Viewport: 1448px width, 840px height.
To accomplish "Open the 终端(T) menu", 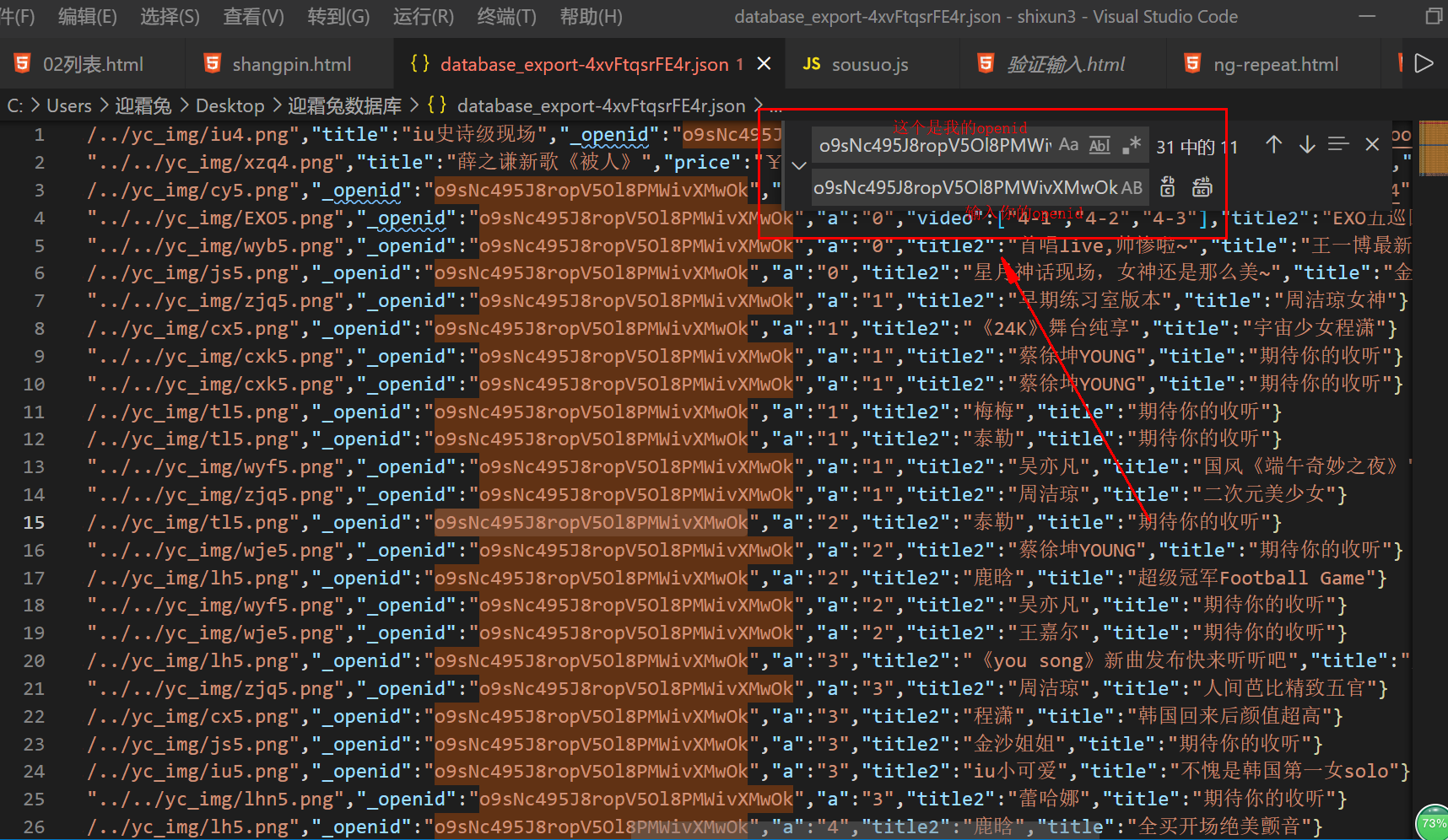I will tap(506, 17).
